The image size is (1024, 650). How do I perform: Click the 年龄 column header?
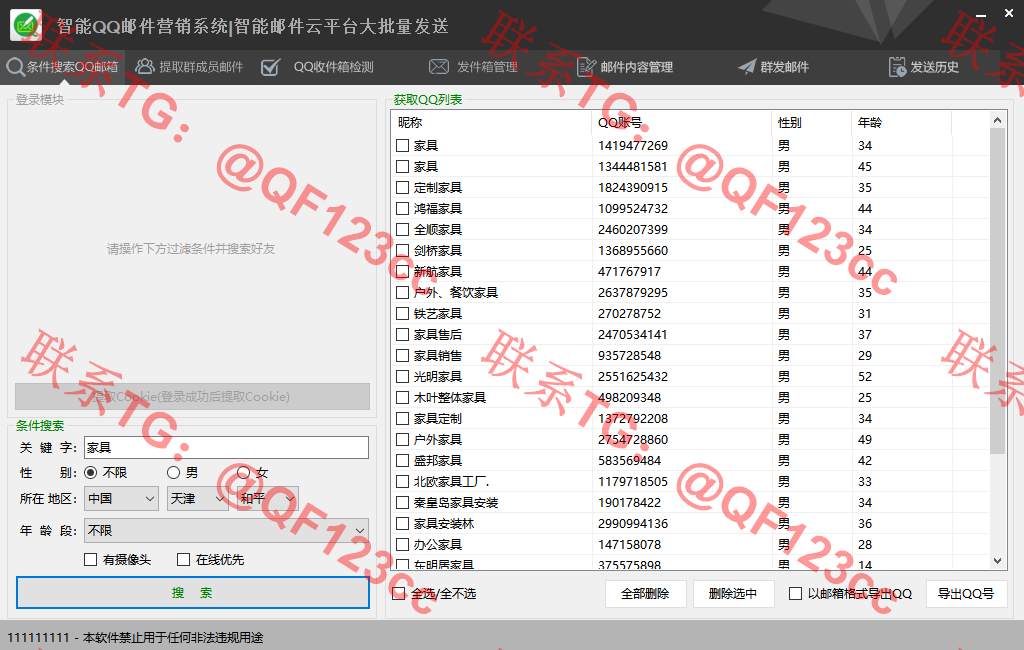[902, 122]
